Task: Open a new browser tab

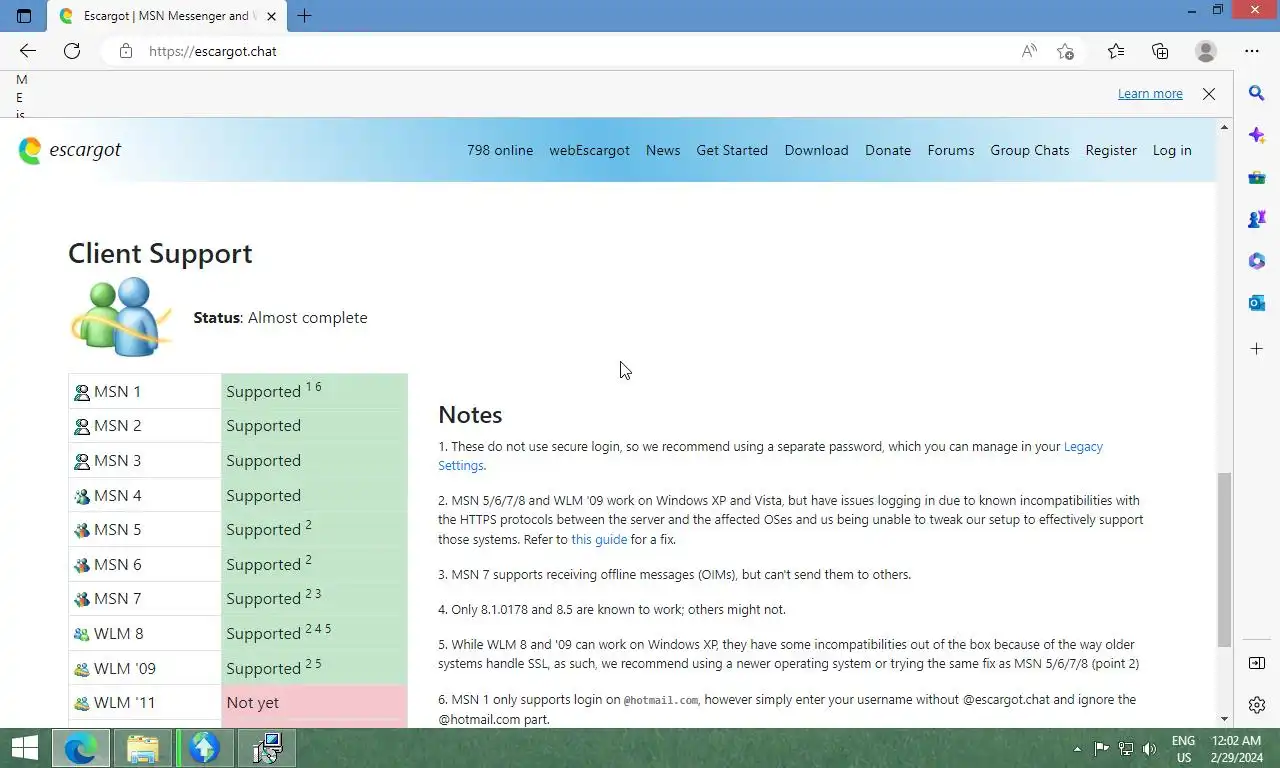Action: [x=305, y=16]
